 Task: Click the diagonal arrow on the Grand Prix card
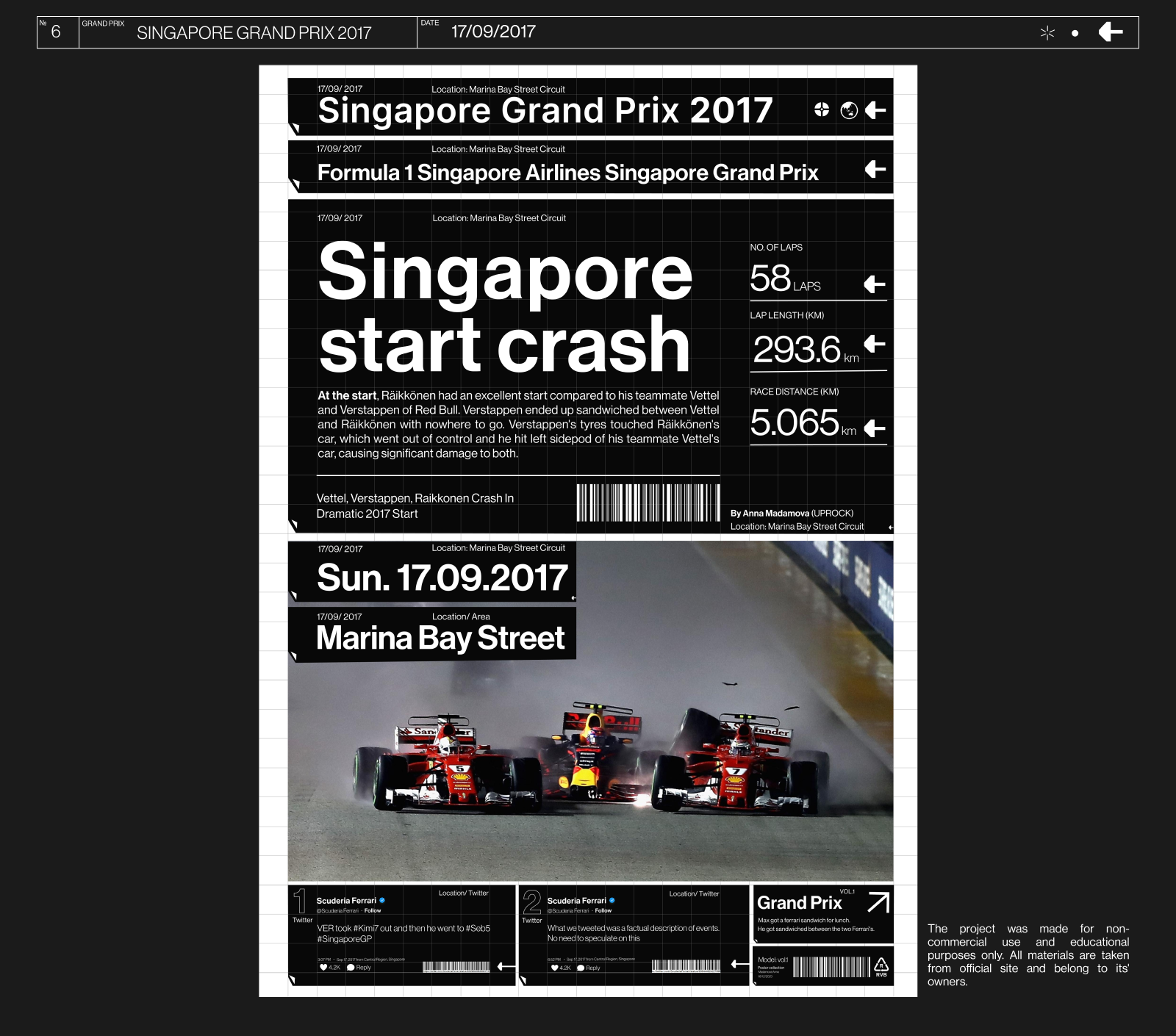click(878, 902)
